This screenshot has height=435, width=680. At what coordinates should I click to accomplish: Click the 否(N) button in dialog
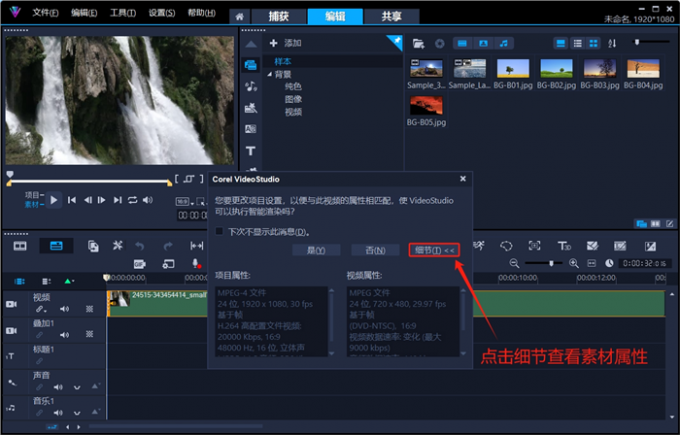tap(375, 250)
